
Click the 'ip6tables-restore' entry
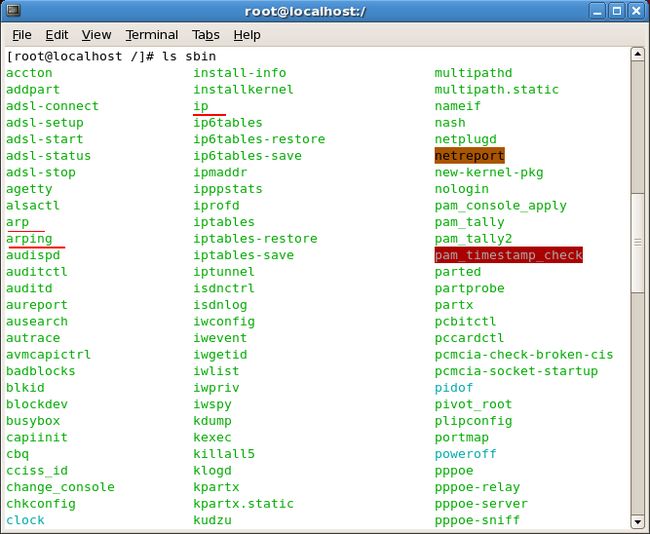pos(259,139)
